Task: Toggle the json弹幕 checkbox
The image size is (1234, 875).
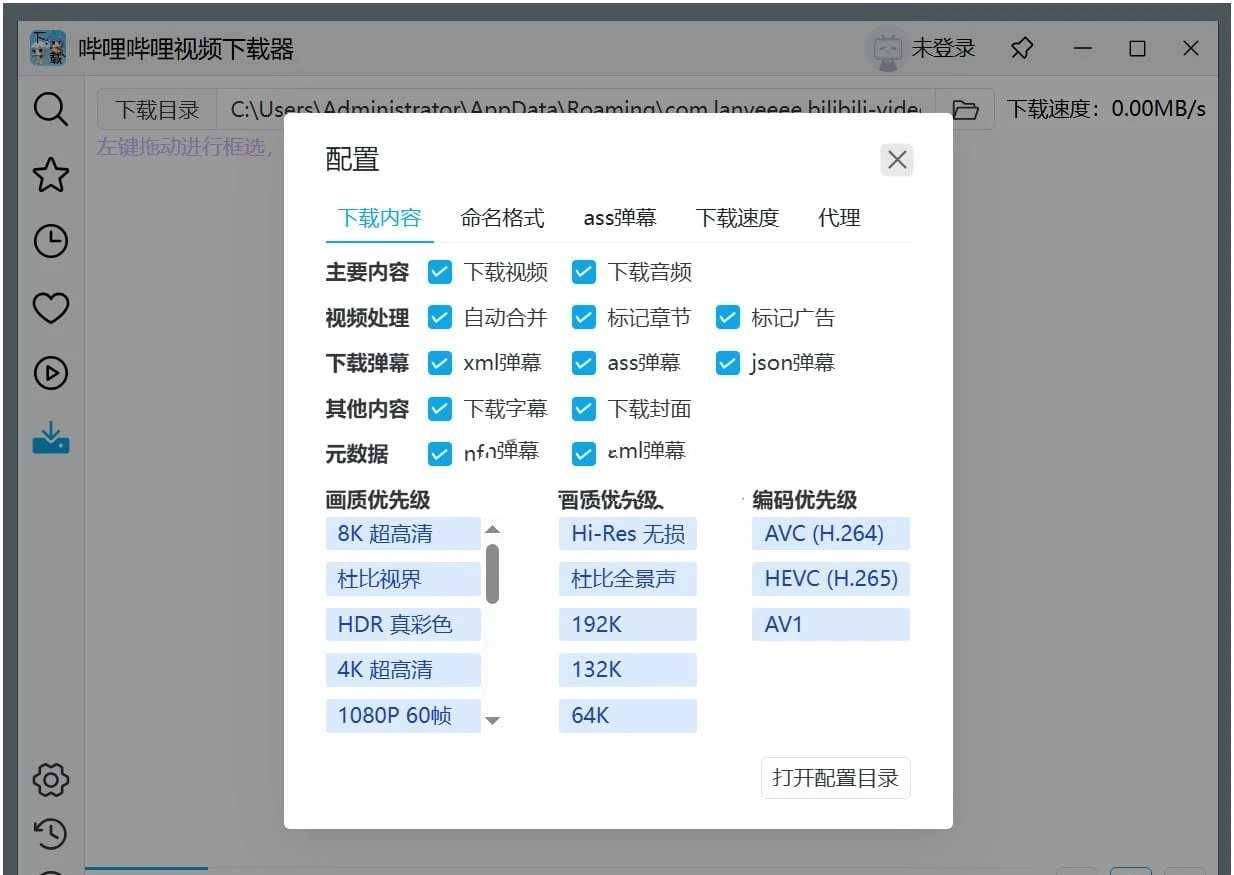Action: coord(728,363)
